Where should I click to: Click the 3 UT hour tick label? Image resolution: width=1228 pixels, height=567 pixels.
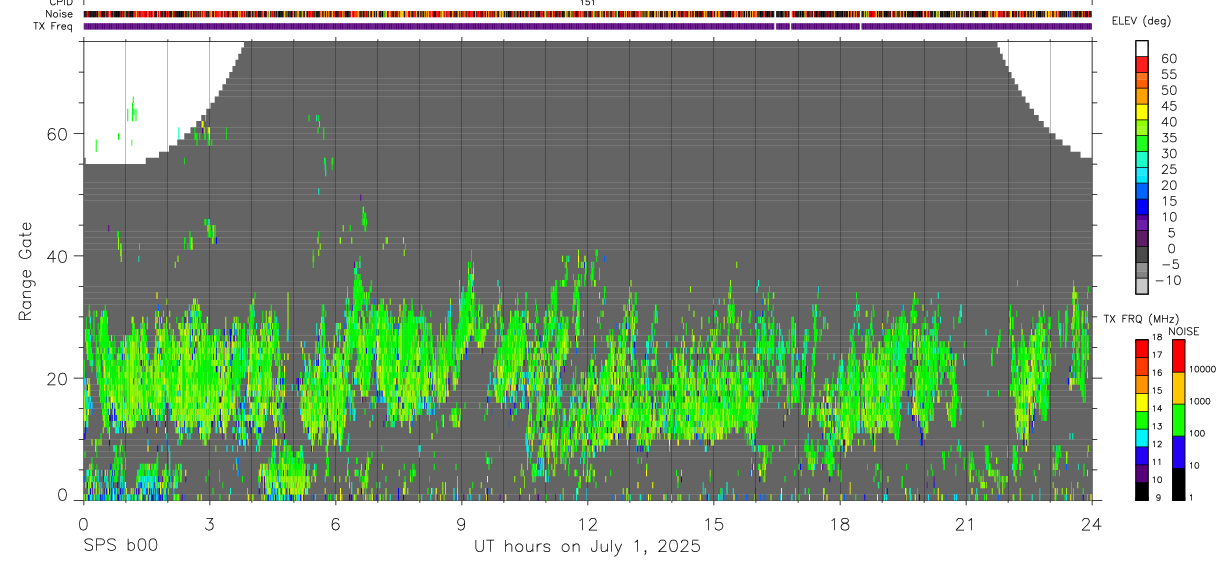pos(209,524)
